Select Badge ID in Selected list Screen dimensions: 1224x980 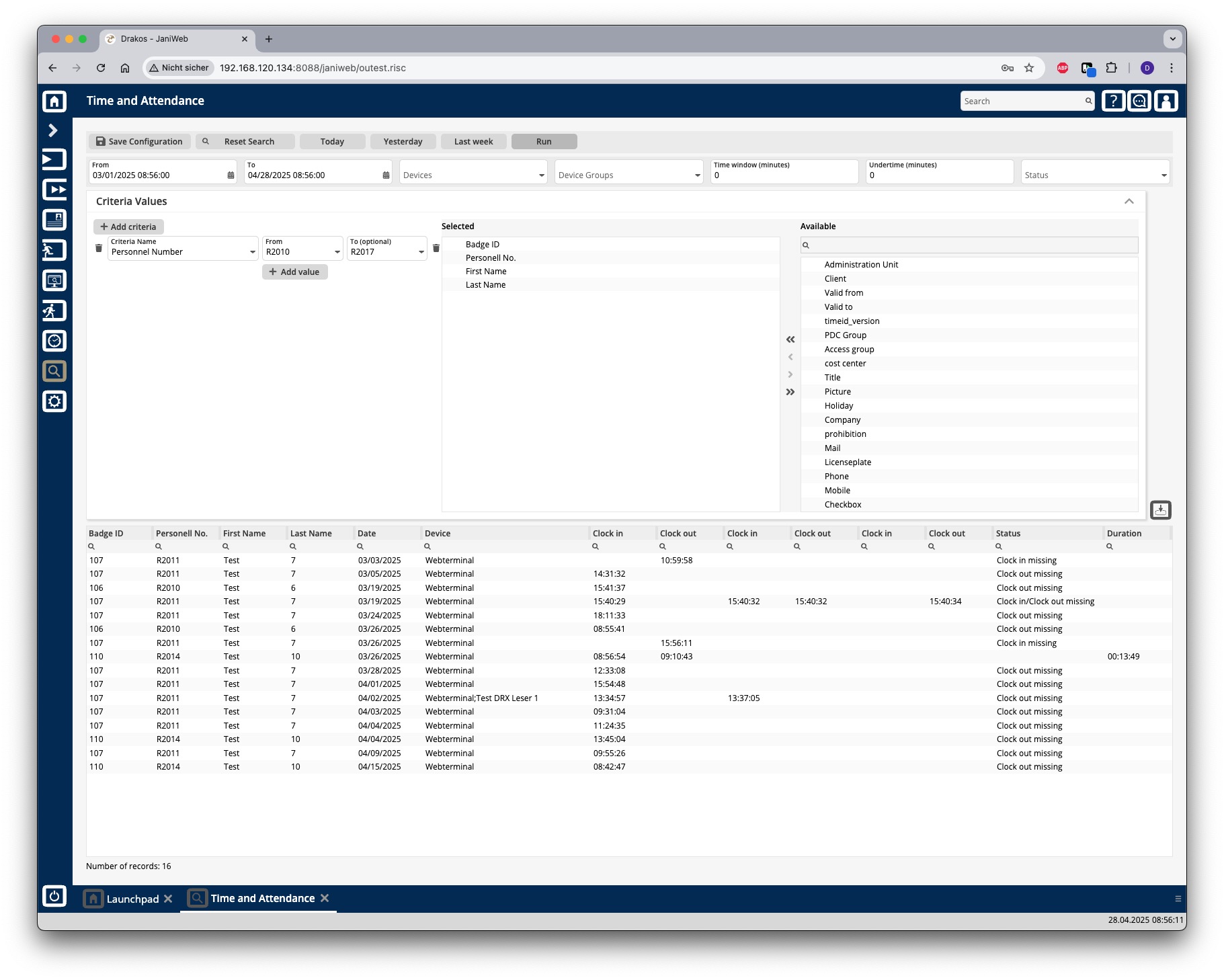pyautogui.click(x=610, y=245)
